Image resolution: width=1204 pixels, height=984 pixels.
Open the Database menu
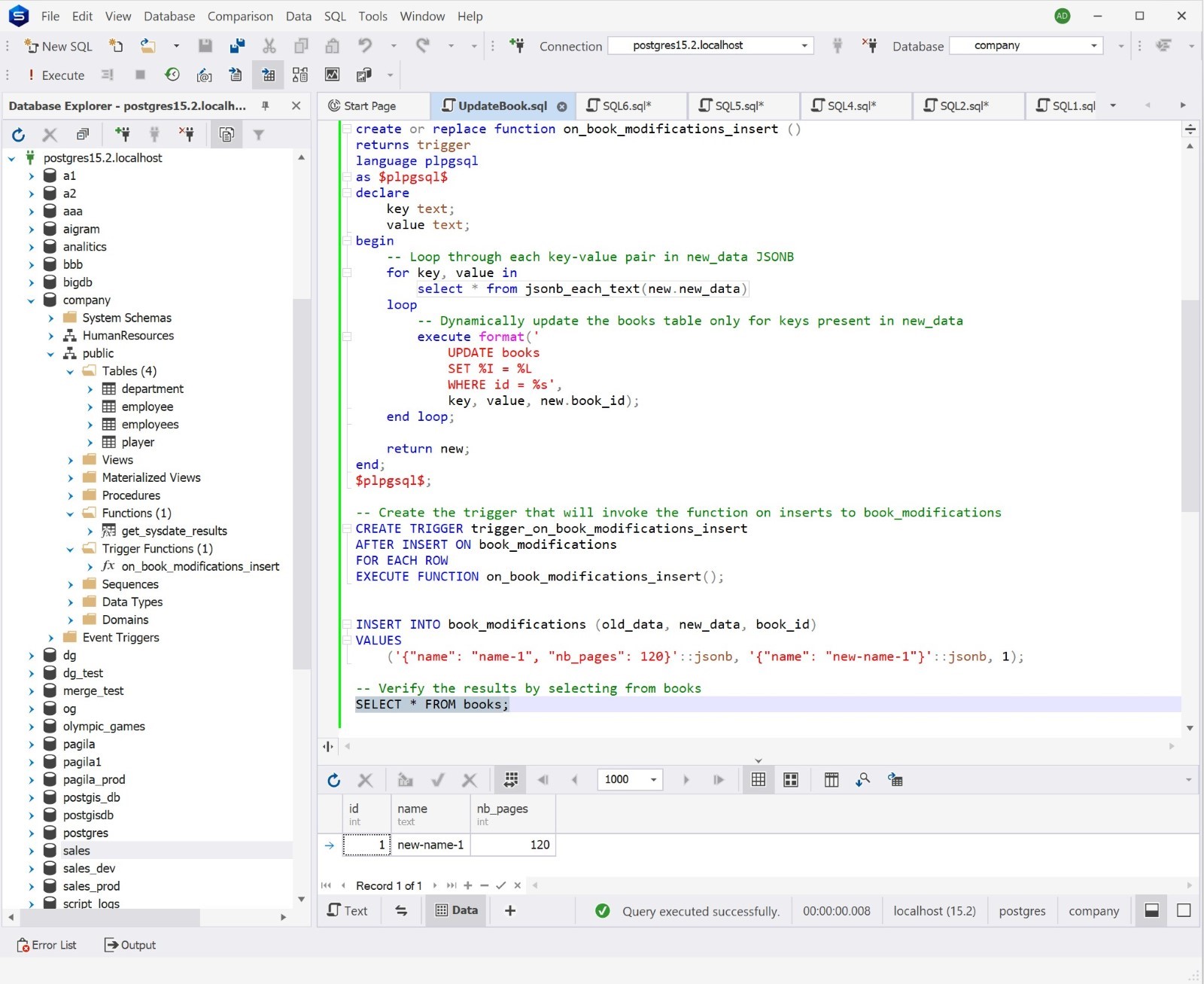click(x=169, y=16)
